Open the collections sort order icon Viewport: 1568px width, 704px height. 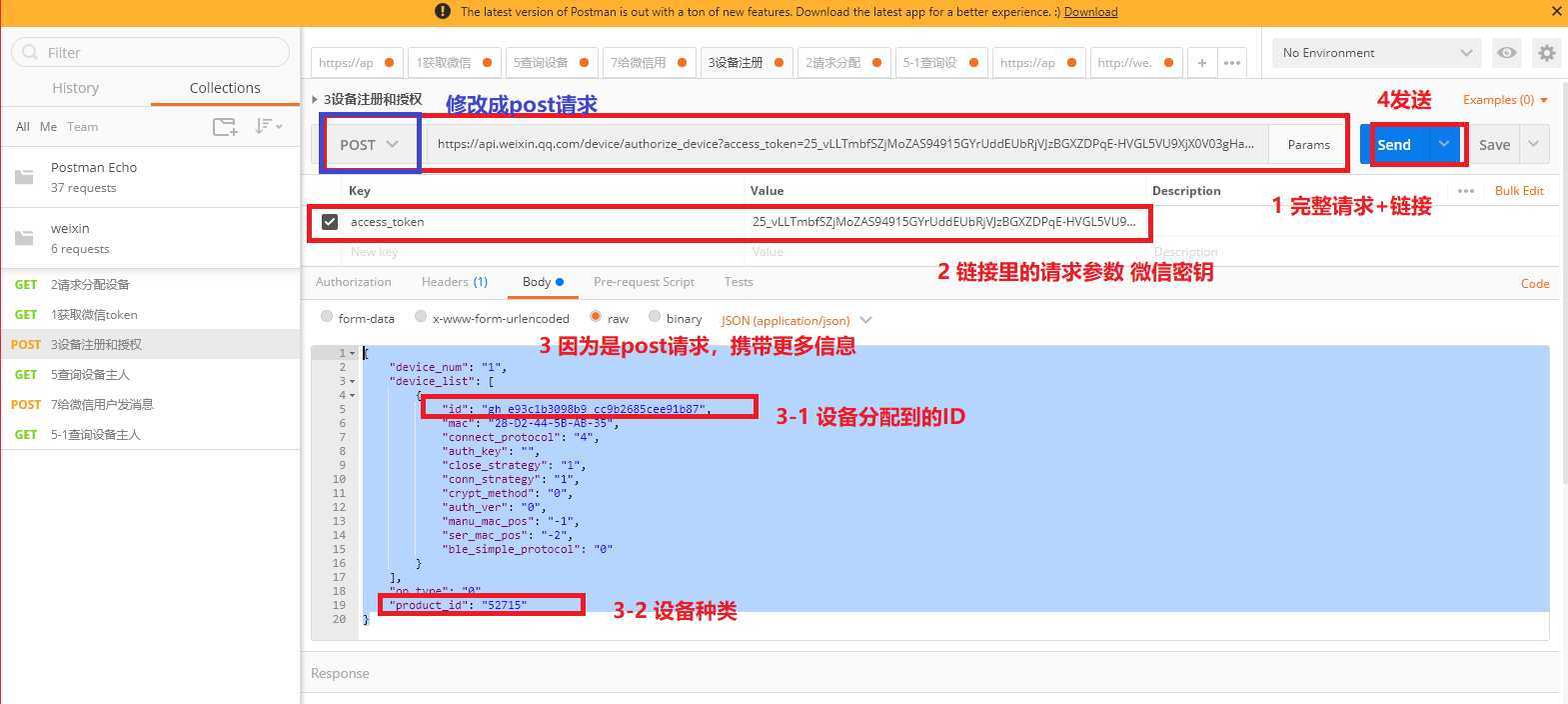pyautogui.click(x=268, y=126)
